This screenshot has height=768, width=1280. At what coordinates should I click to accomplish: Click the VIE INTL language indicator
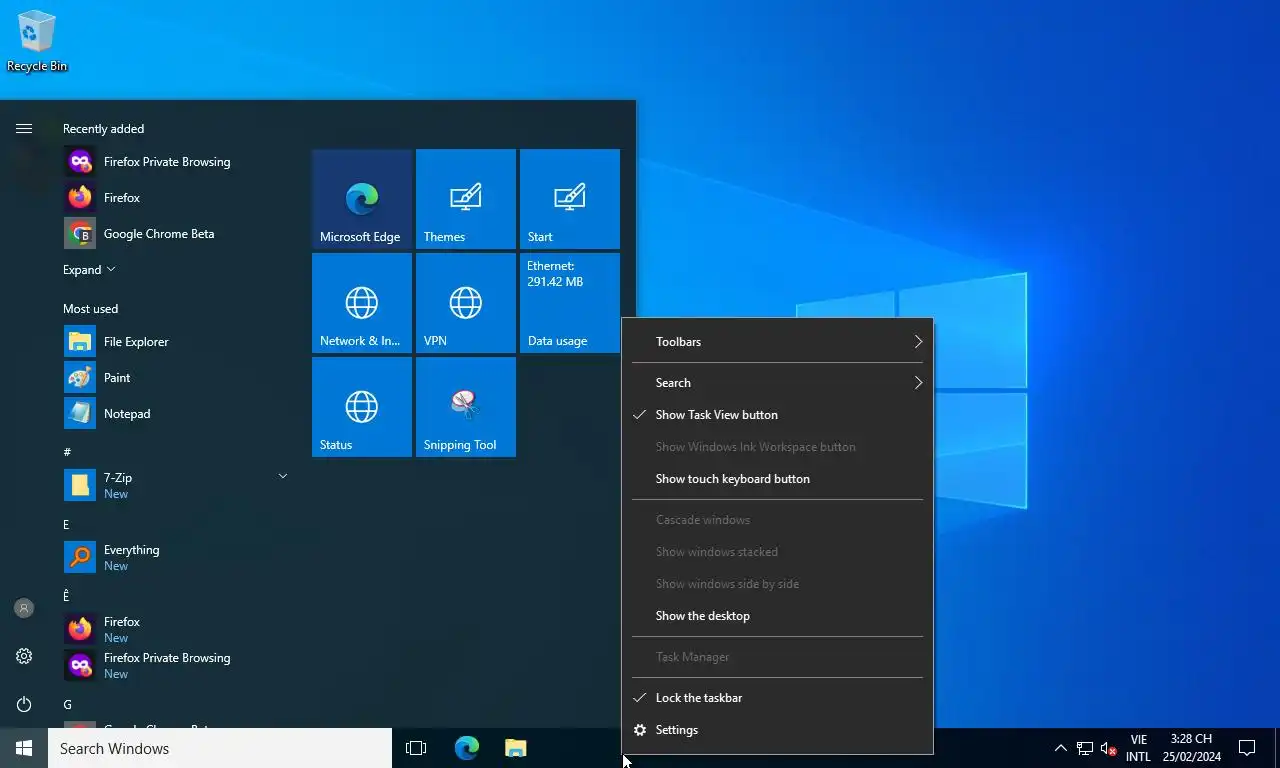[x=1138, y=748]
